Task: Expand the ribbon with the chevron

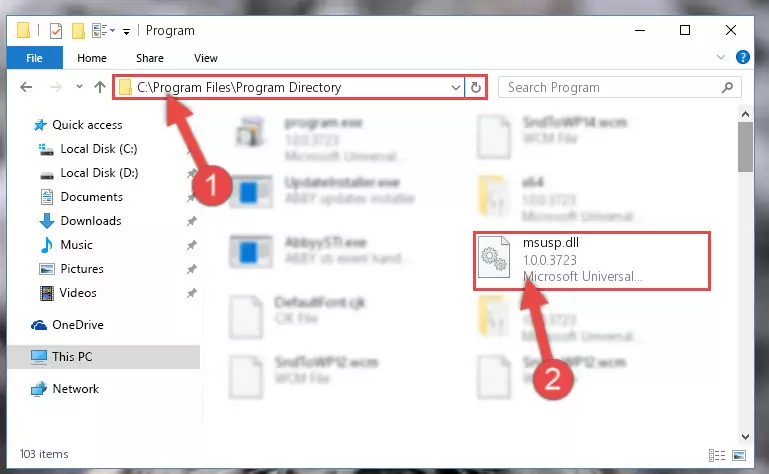Action: tap(720, 57)
